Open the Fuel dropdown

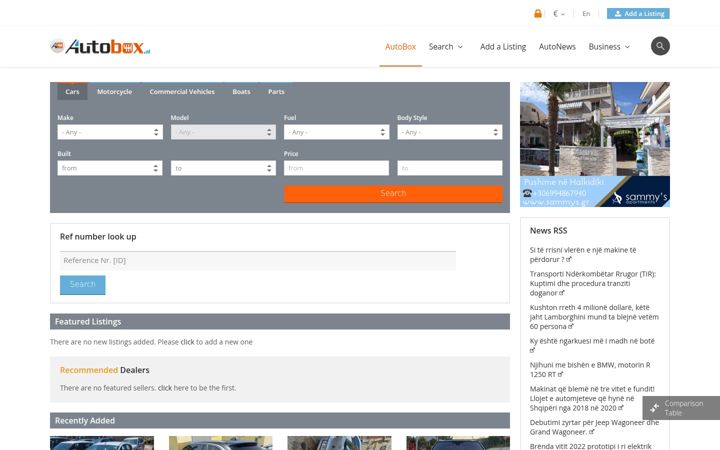click(x=337, y=132)
